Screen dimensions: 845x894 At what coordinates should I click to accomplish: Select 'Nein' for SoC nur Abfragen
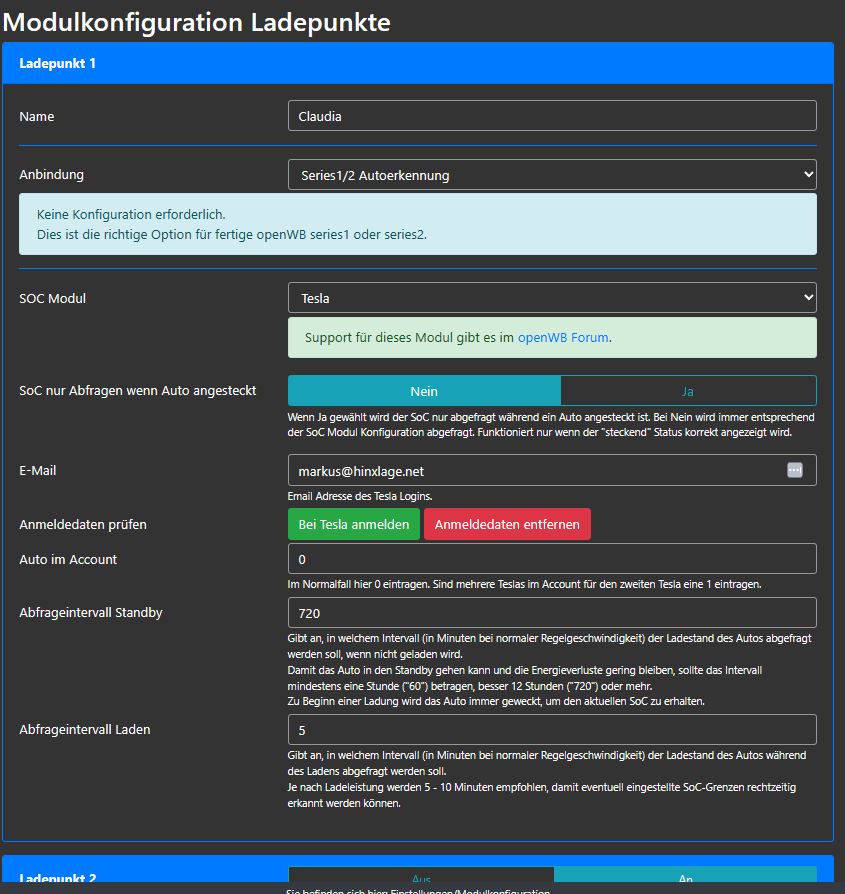[424, 391]
